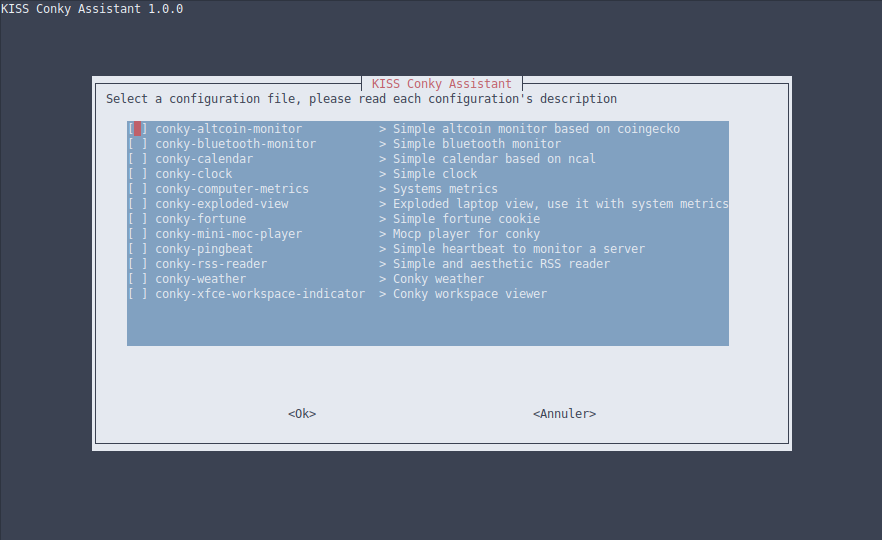Screen dimensions: 882x540
Task: Cancel with the Annuler button
Action: (x=564, y=414)
